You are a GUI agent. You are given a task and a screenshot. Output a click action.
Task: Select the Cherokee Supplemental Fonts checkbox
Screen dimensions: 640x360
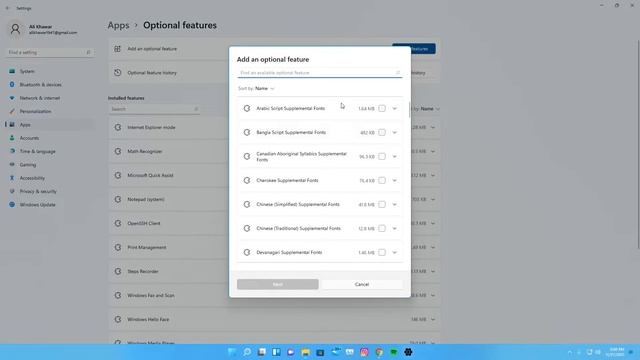382,180
